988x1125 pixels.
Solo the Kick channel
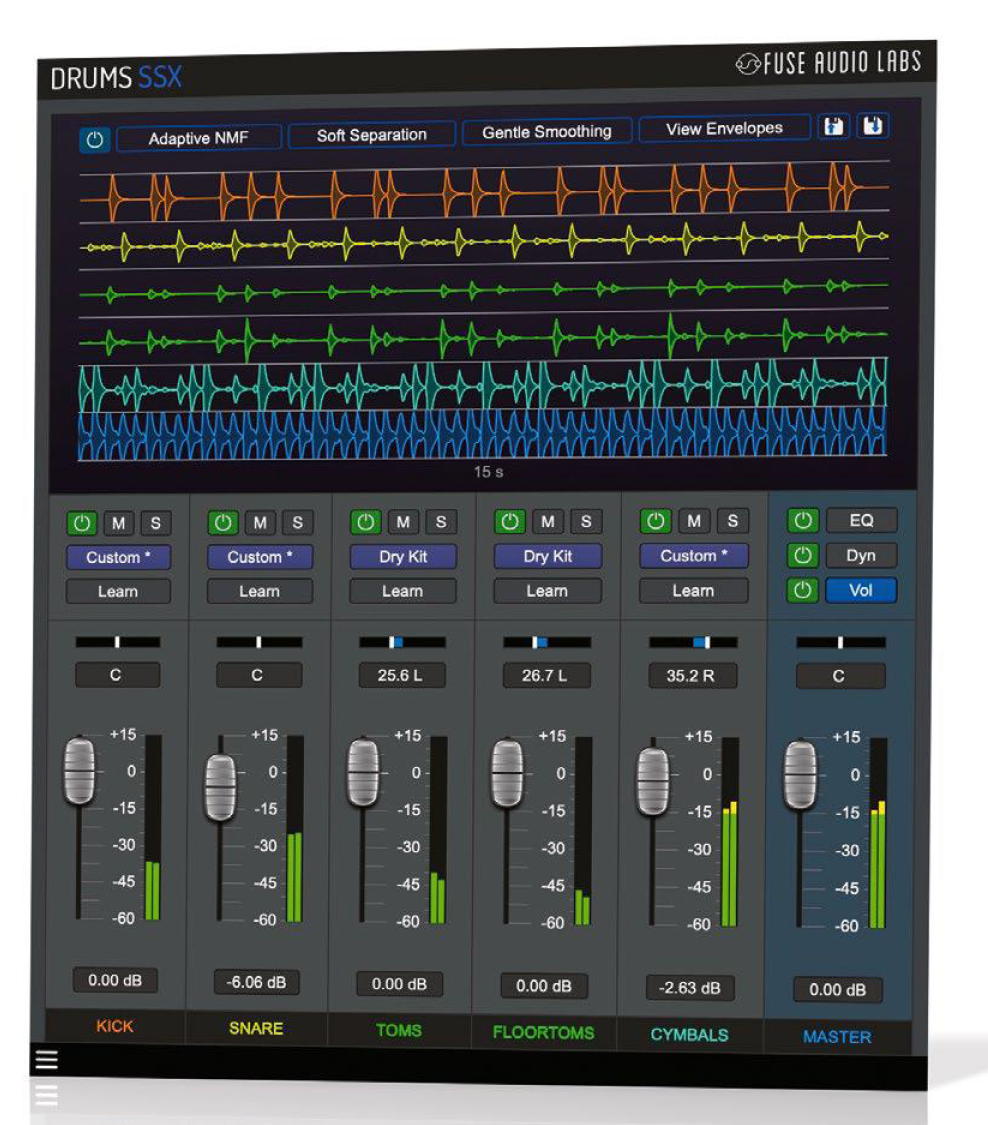pyautogui.click(x=156, y=523)
